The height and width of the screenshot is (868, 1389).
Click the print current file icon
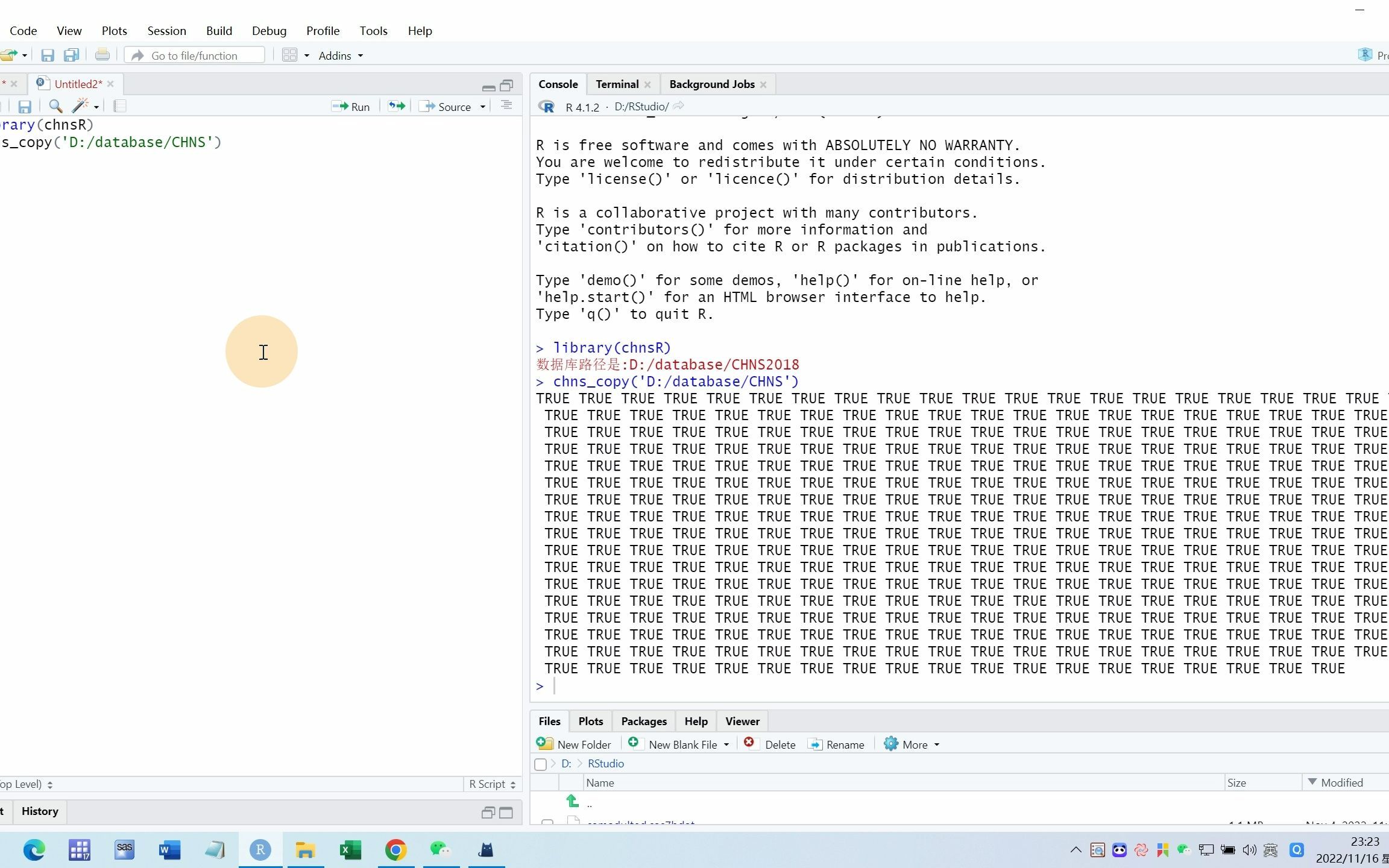point(102,55)
